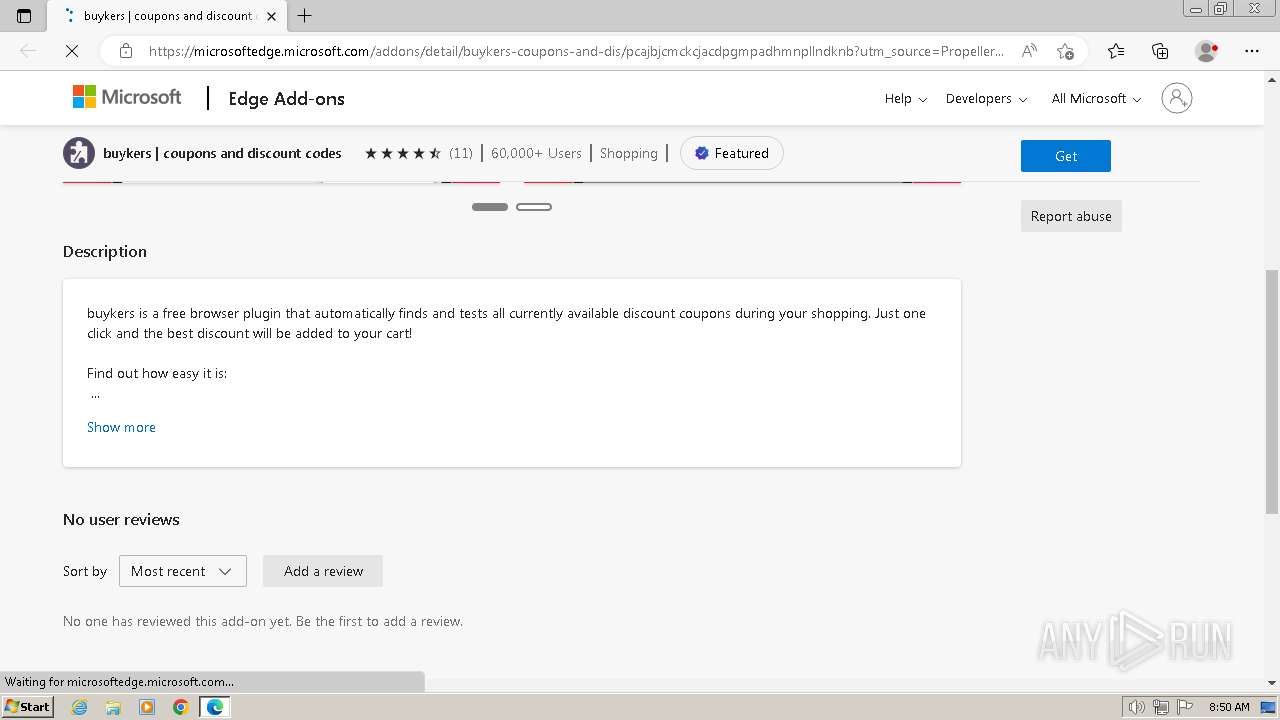Click the buykers extension title
Viewport: 1280px width, 720px height.
222,153
